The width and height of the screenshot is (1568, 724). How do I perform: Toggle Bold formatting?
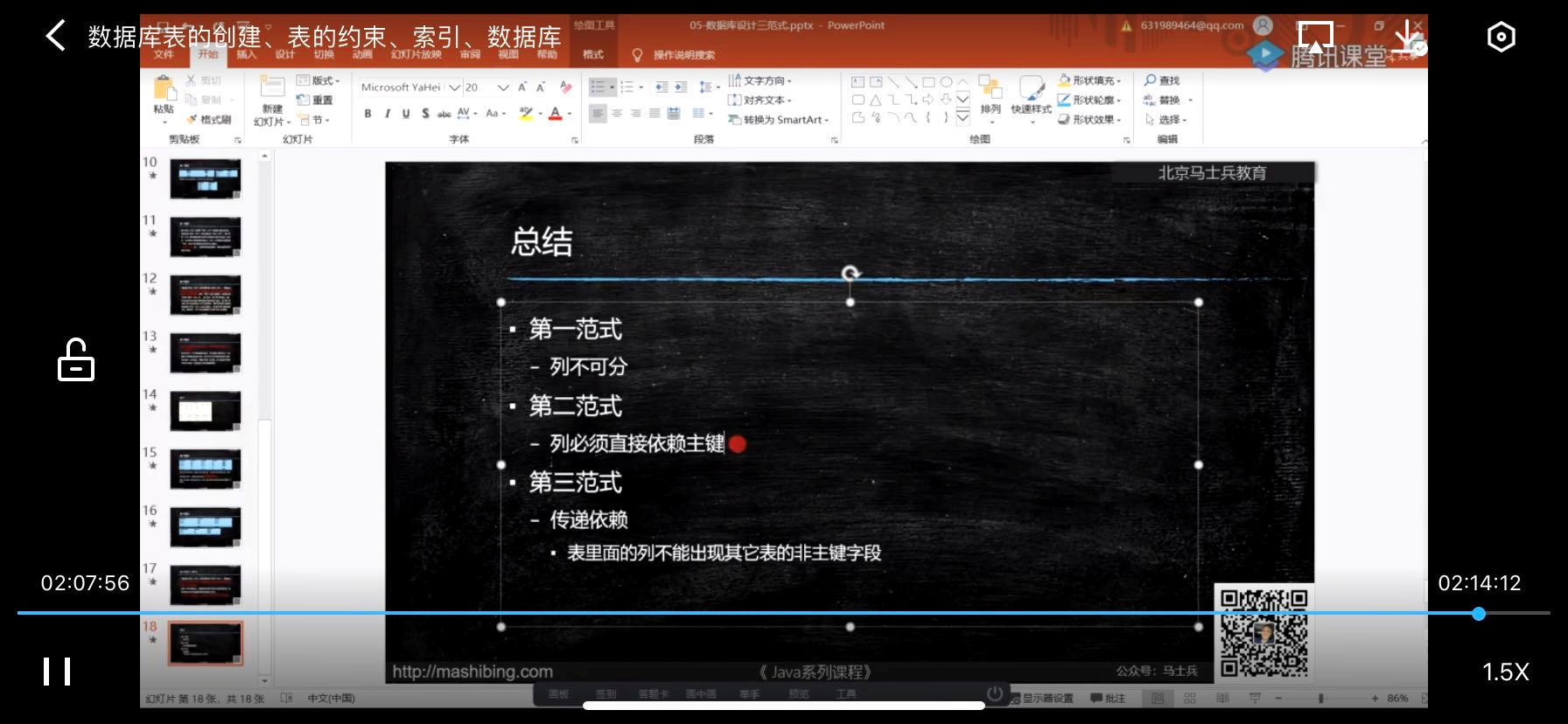point(367,114)
